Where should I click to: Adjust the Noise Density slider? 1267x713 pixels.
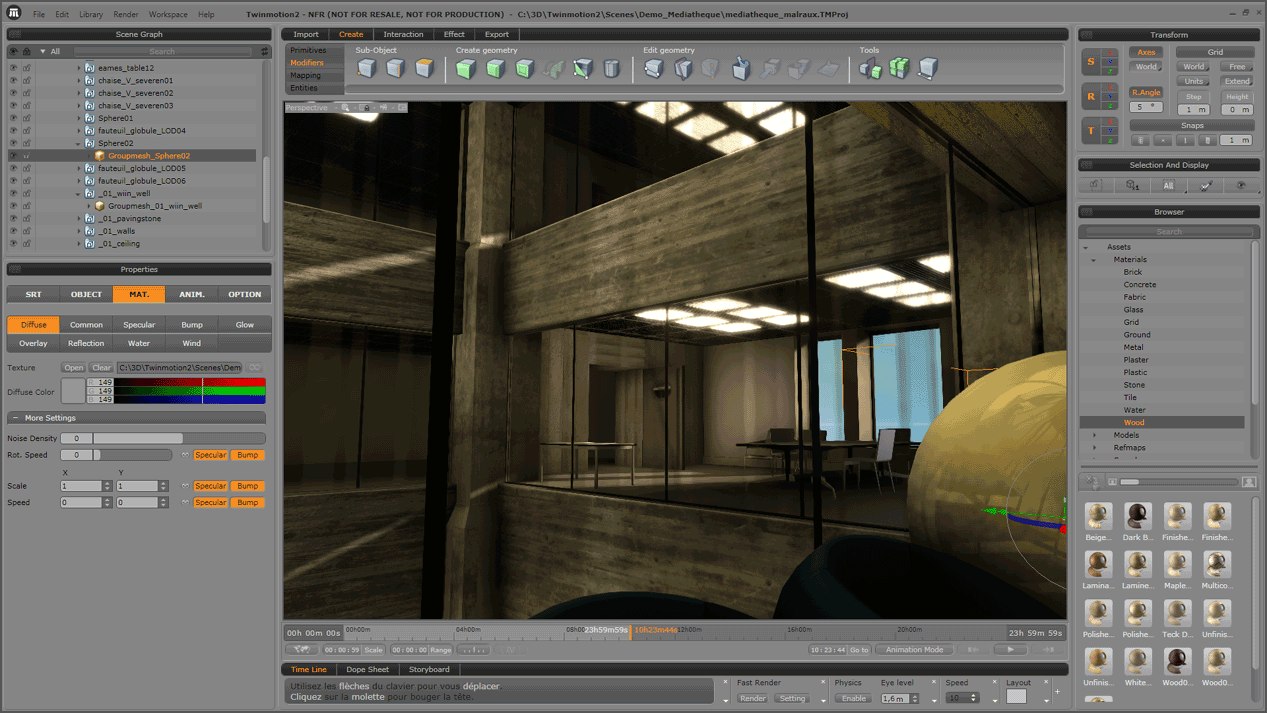coord(137,438)
